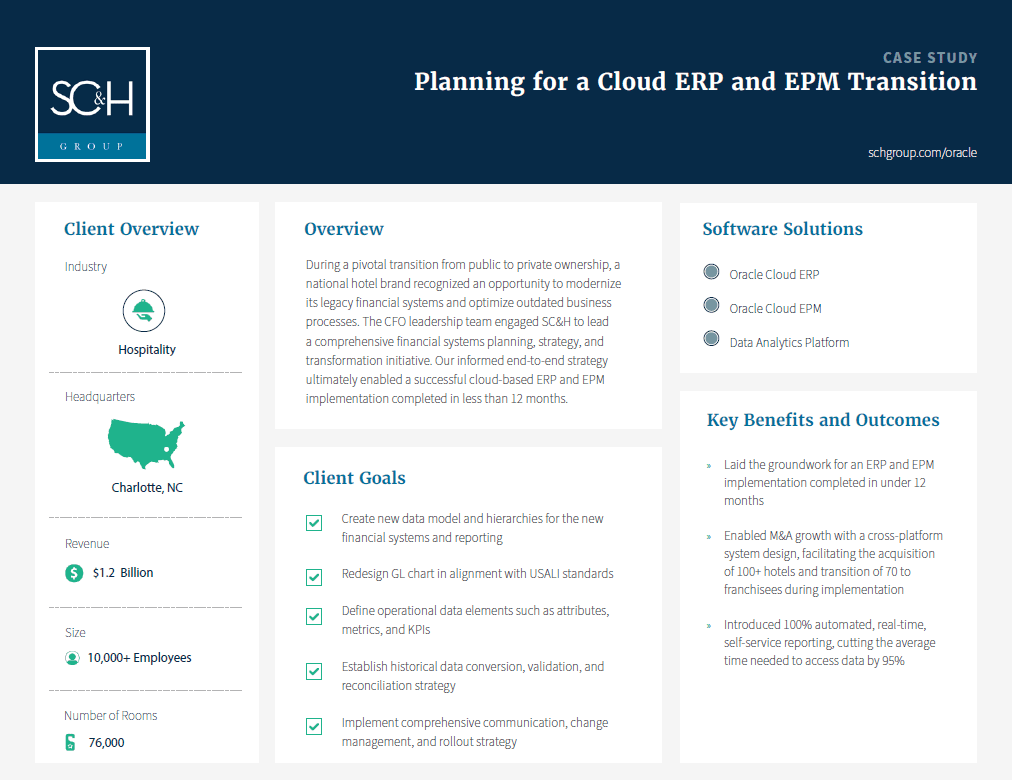The height and width of the screenshot is (780, 1012).
Task: Click the 'Oracle Cloud ERP' text
Action: (x=774, y=275)
